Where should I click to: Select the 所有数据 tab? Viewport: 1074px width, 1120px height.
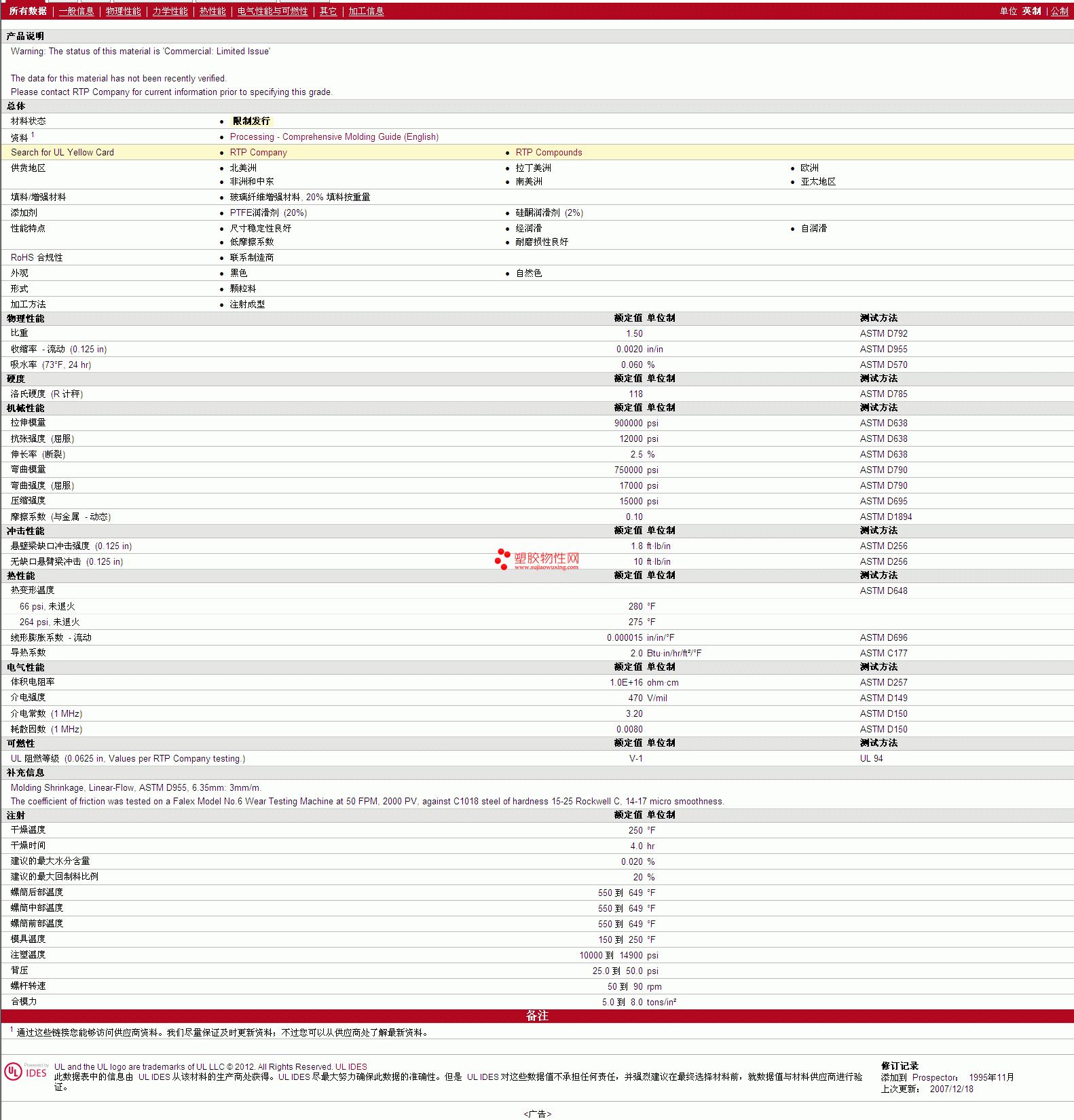28,11
